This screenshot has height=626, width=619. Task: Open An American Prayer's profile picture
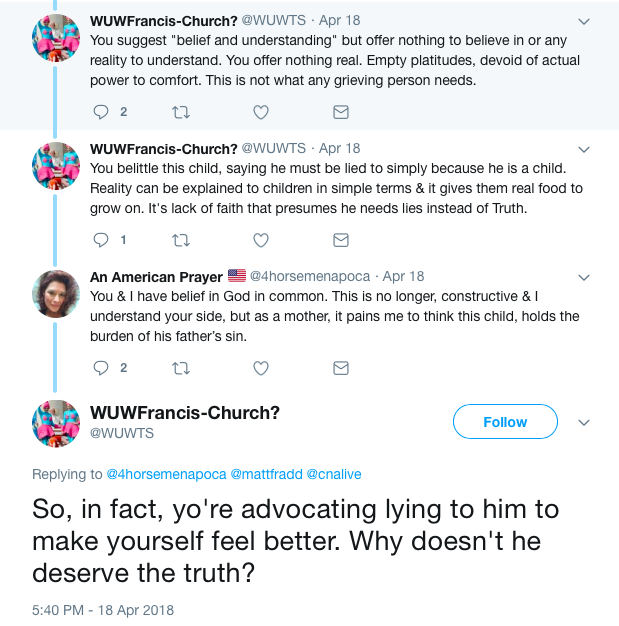tap(56, 295)
